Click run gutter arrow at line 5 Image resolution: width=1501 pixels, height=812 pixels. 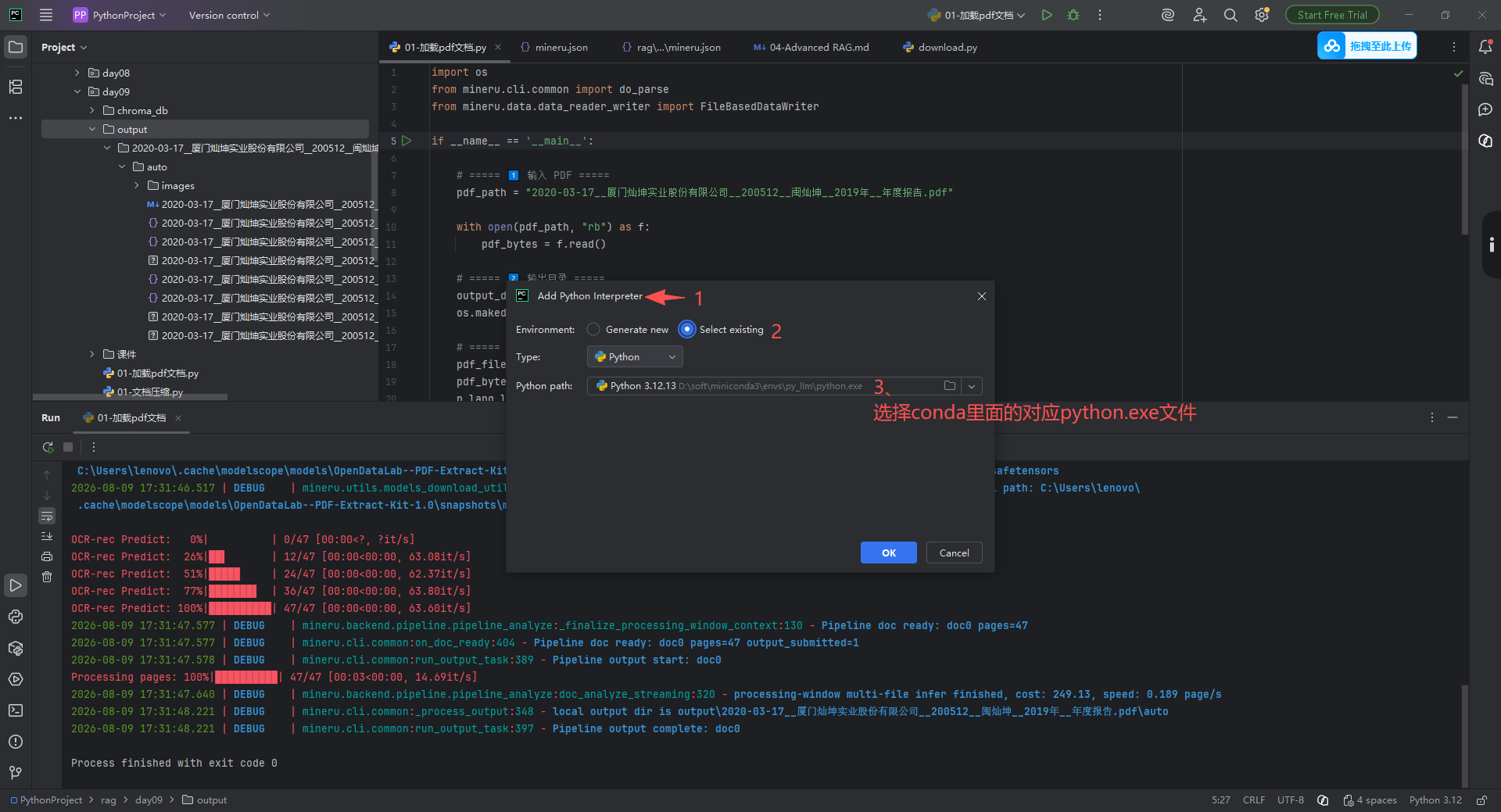[x=407, y=141]
